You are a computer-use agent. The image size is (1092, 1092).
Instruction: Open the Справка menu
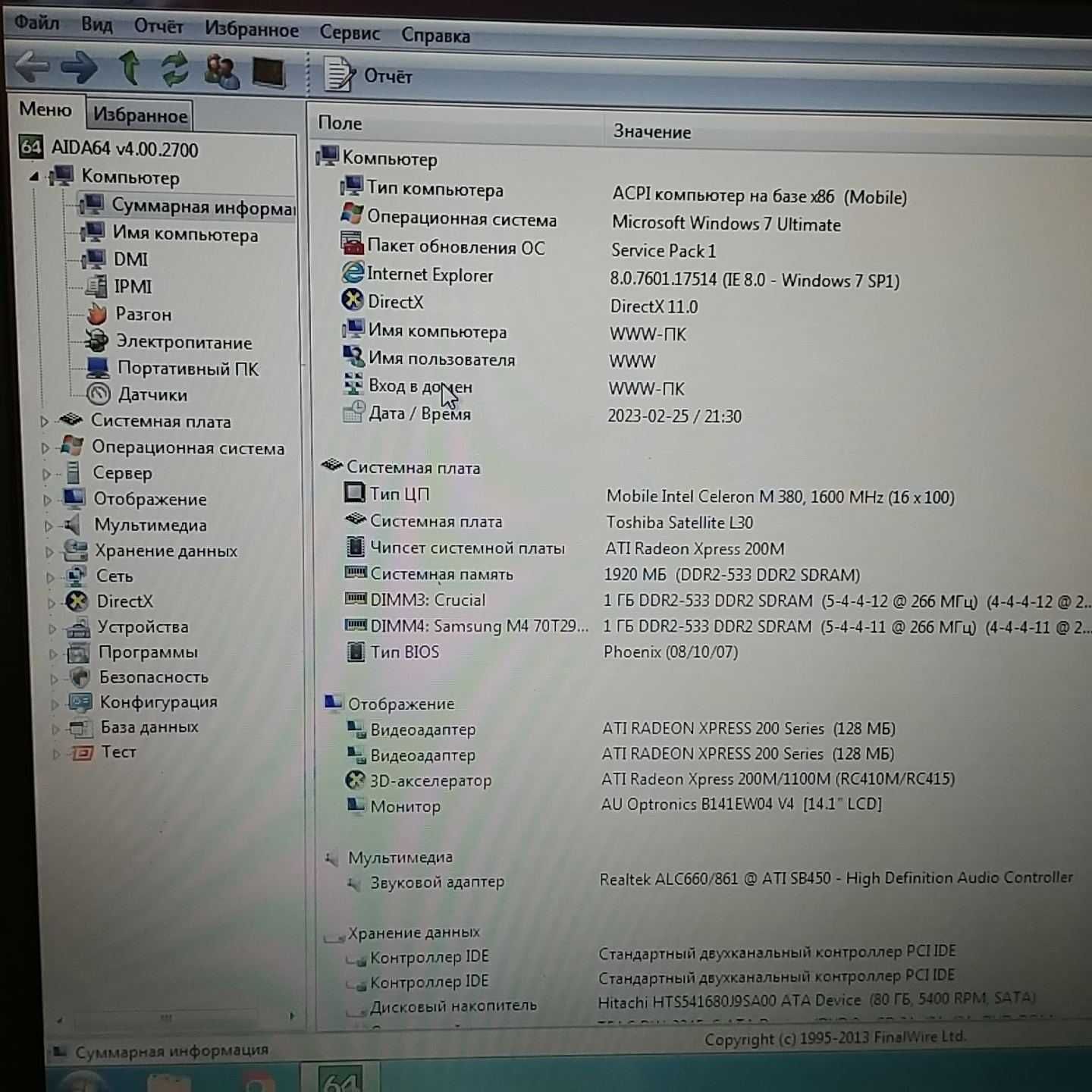(435, 36)
